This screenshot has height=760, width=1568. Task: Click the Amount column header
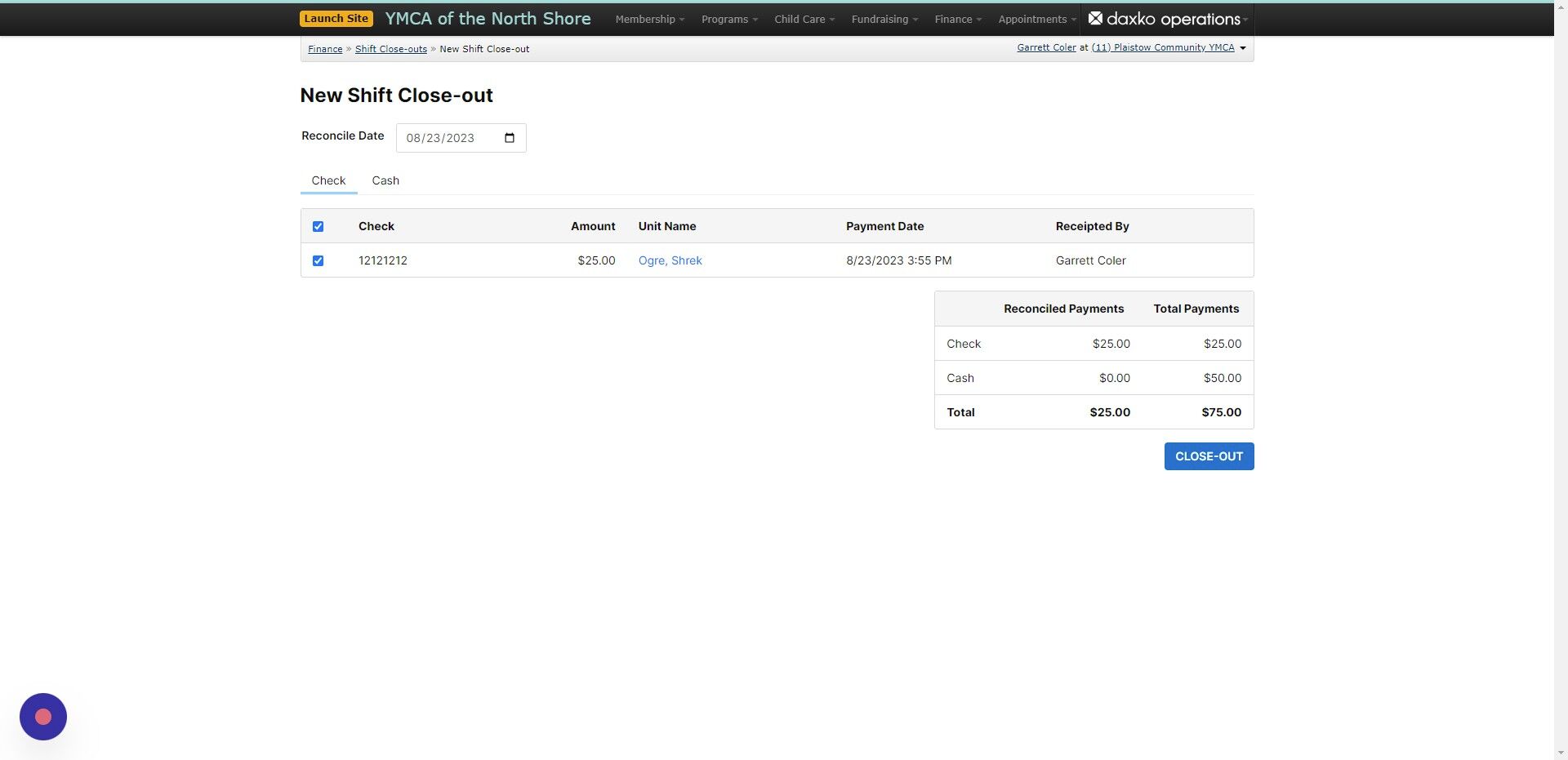click(593, 226)
